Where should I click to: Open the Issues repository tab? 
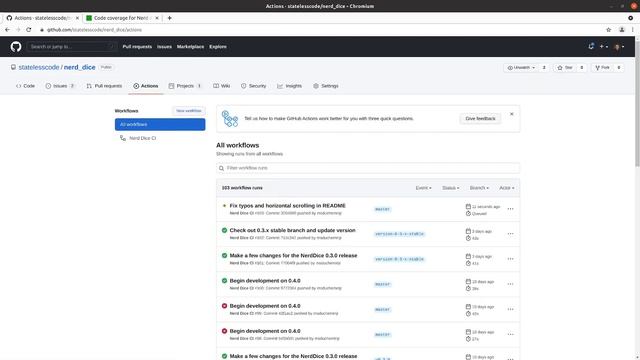(60, 86)
